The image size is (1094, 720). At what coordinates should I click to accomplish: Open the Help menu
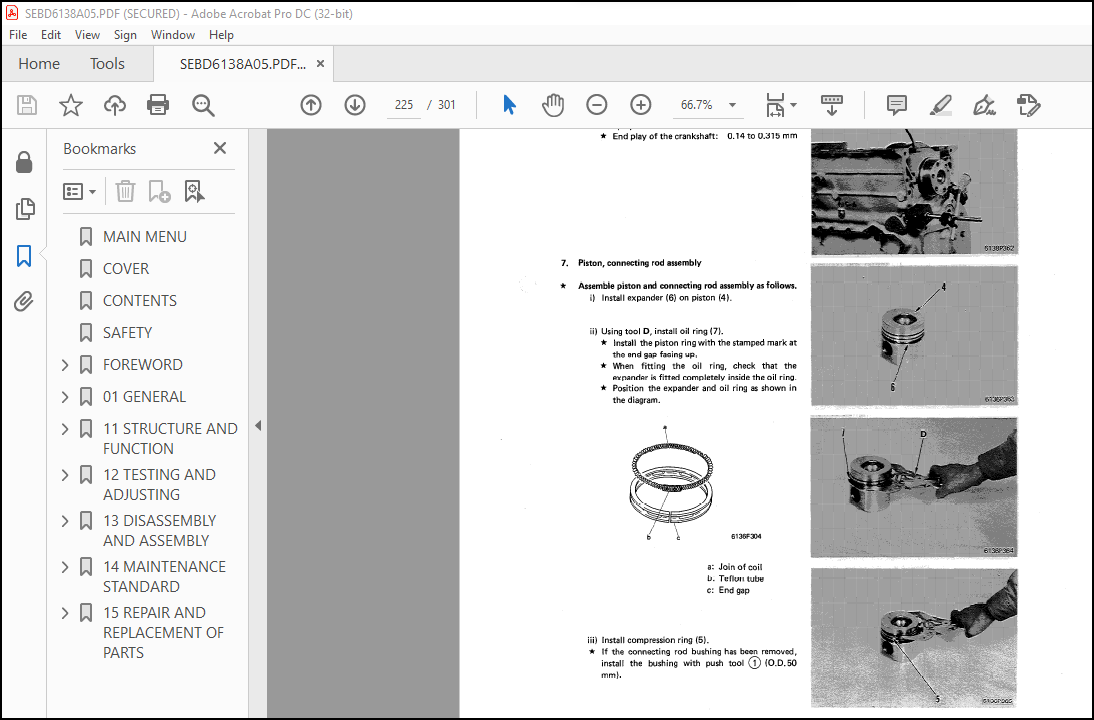tap(221, 35)
